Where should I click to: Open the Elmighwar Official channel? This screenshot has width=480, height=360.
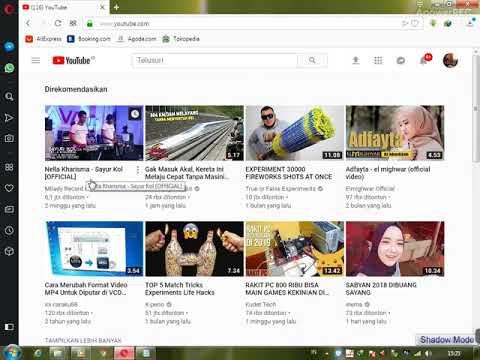tap(370, 189)
